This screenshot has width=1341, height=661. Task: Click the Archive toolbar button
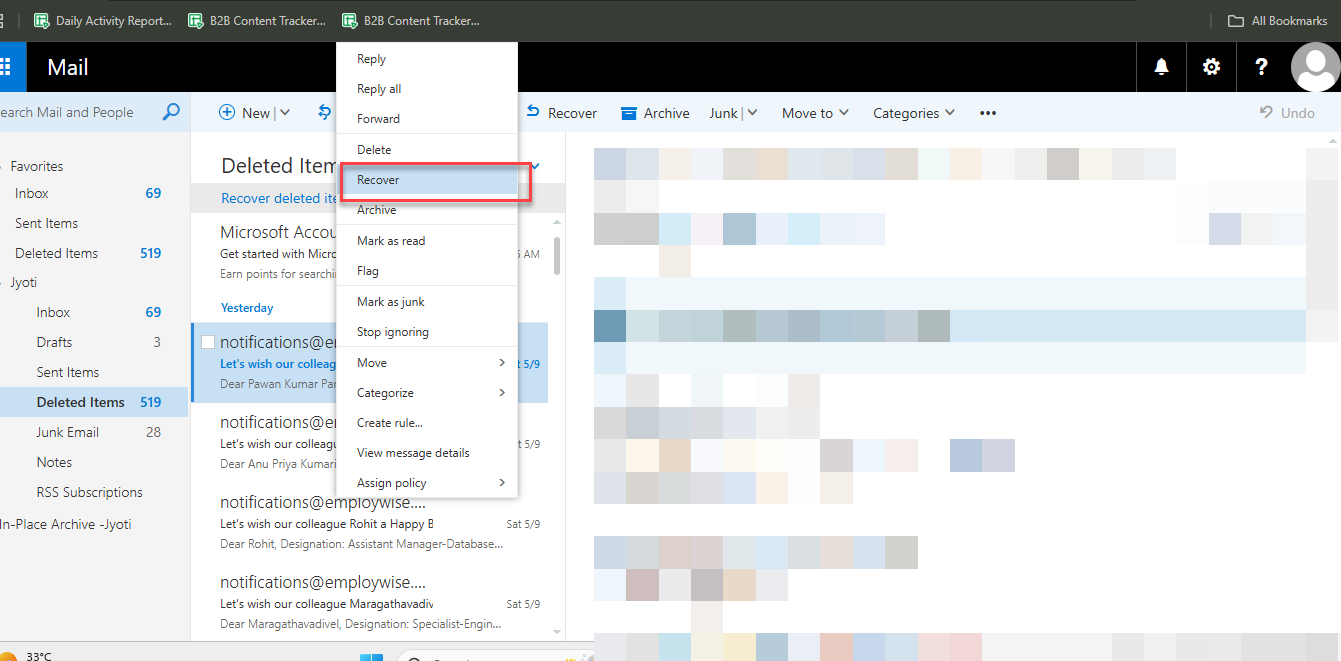click(x=655, y=113)
